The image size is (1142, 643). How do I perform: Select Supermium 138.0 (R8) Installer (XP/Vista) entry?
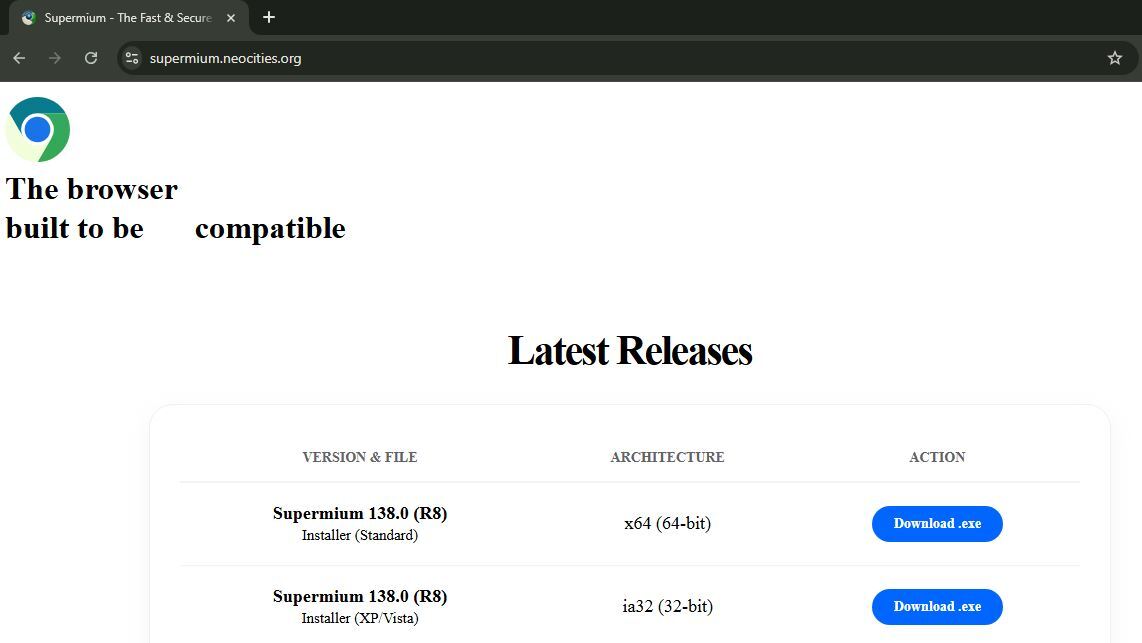click(360, 606)
